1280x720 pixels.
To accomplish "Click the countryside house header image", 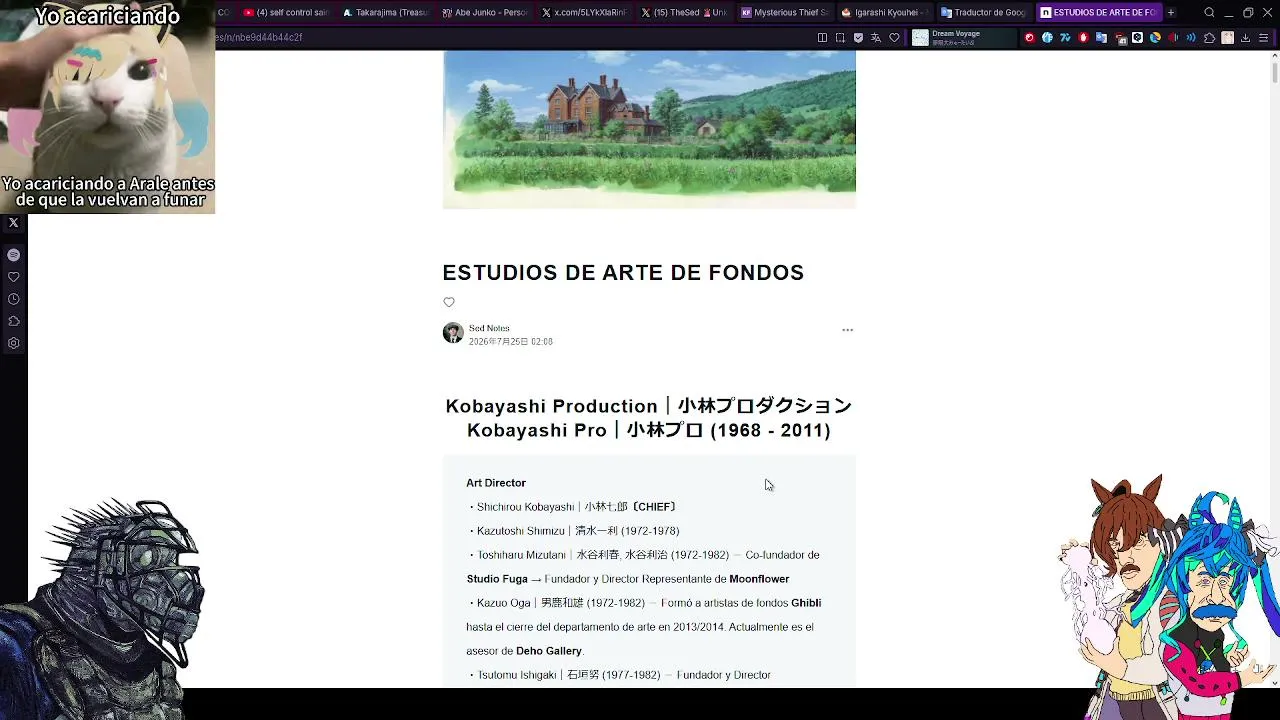I will [649, 130].
